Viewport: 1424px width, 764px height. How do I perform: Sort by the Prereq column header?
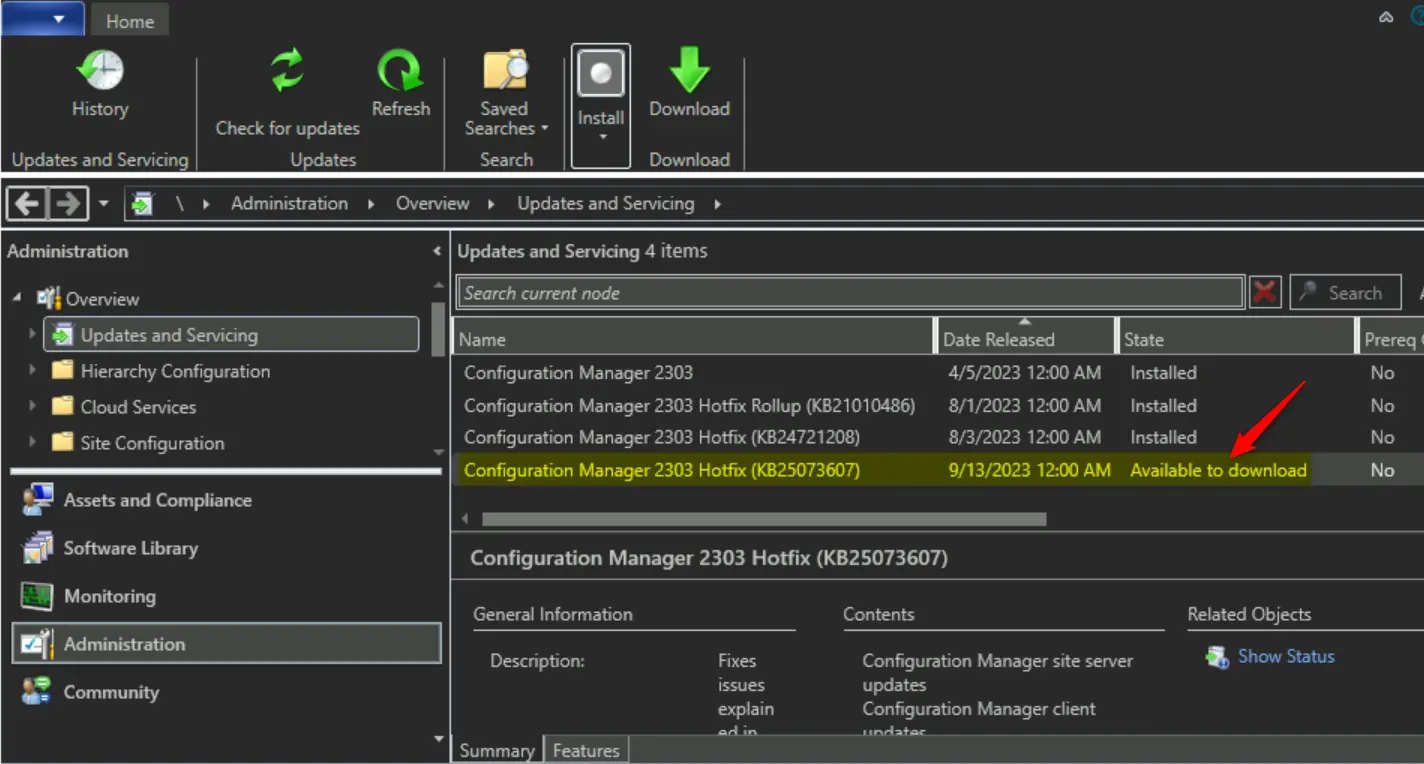click(x=1391, y=339)
